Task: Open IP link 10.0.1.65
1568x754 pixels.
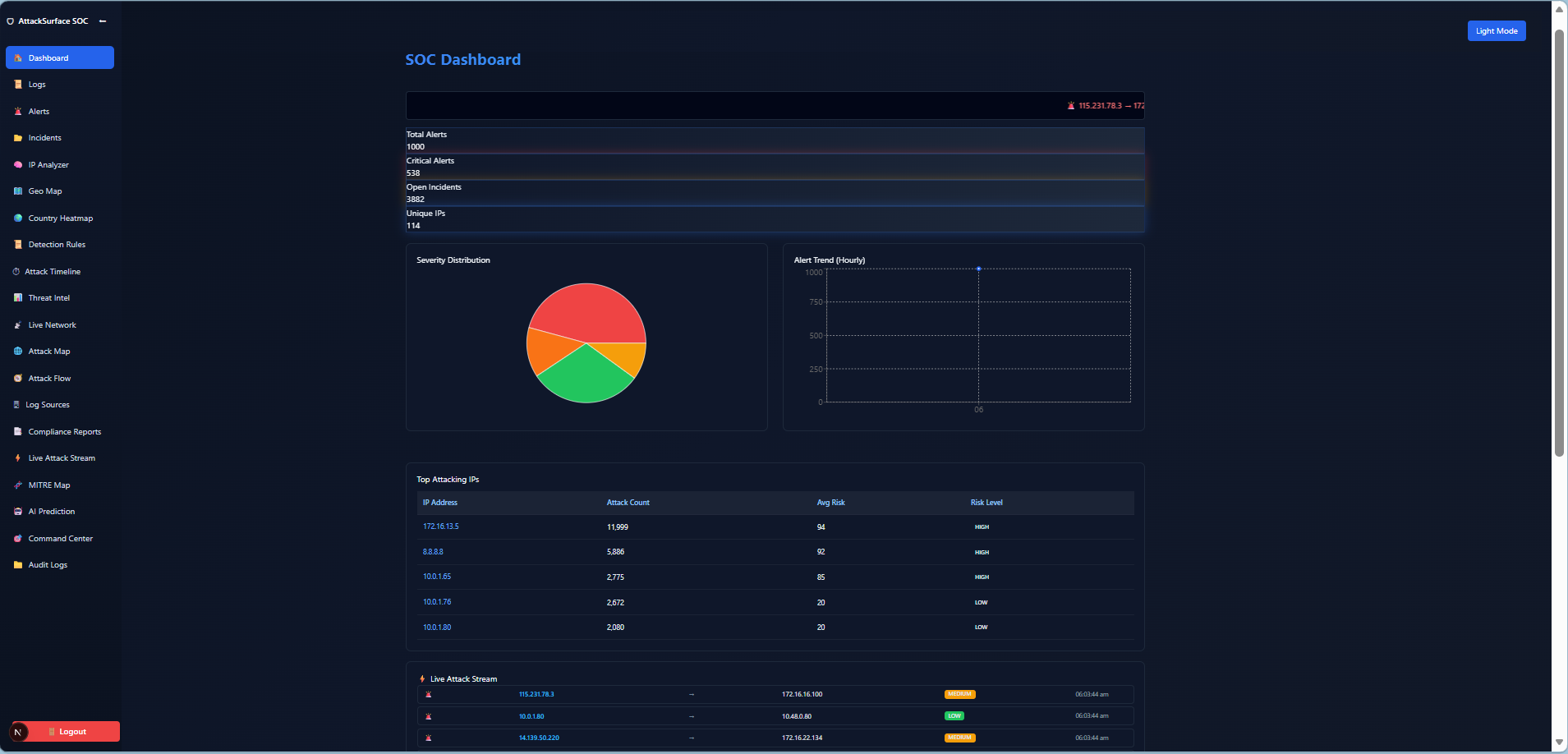Action: [437, 577]
